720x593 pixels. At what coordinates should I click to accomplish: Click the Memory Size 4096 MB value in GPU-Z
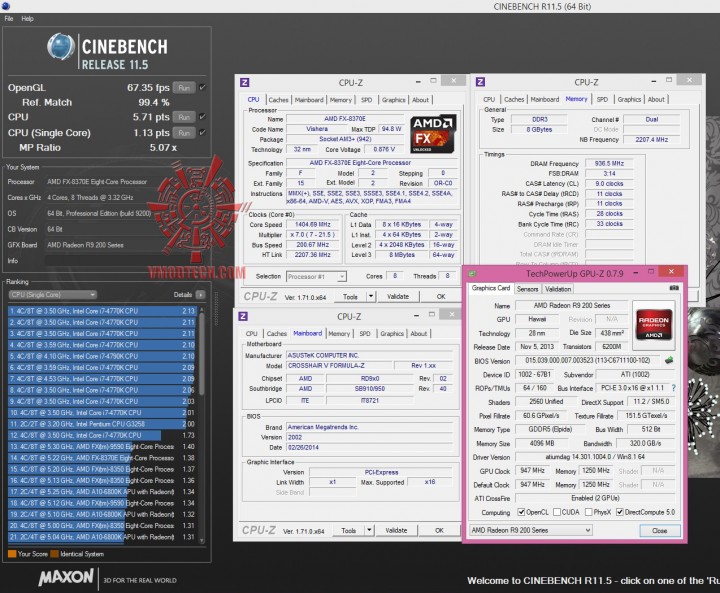point(542,443)
